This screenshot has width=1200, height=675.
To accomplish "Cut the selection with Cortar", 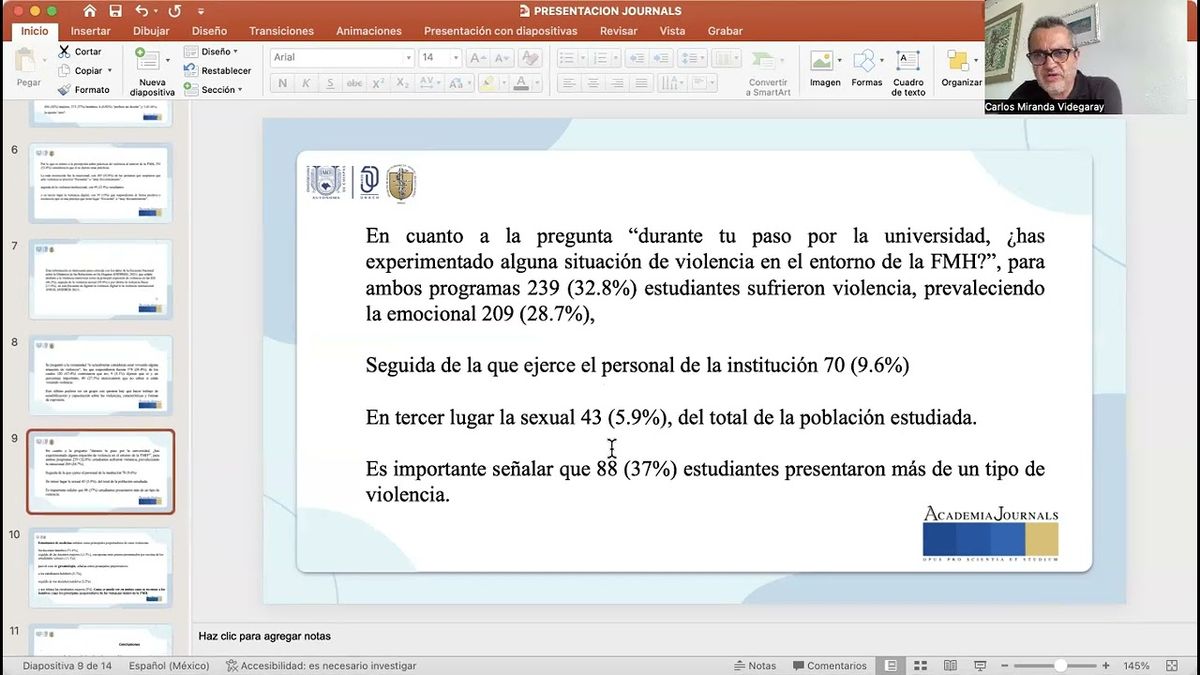I will 79,51.
